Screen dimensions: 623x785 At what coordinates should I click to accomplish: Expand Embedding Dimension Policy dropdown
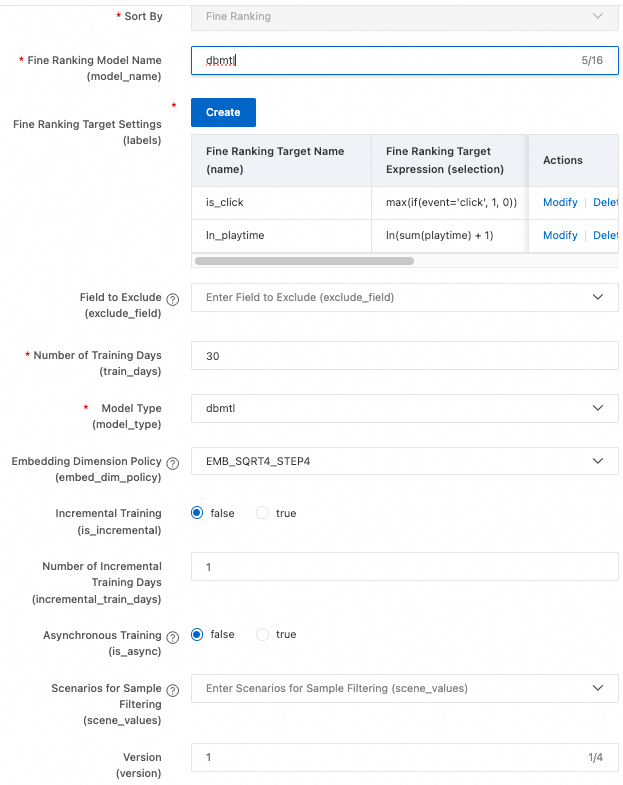[404, 461]
